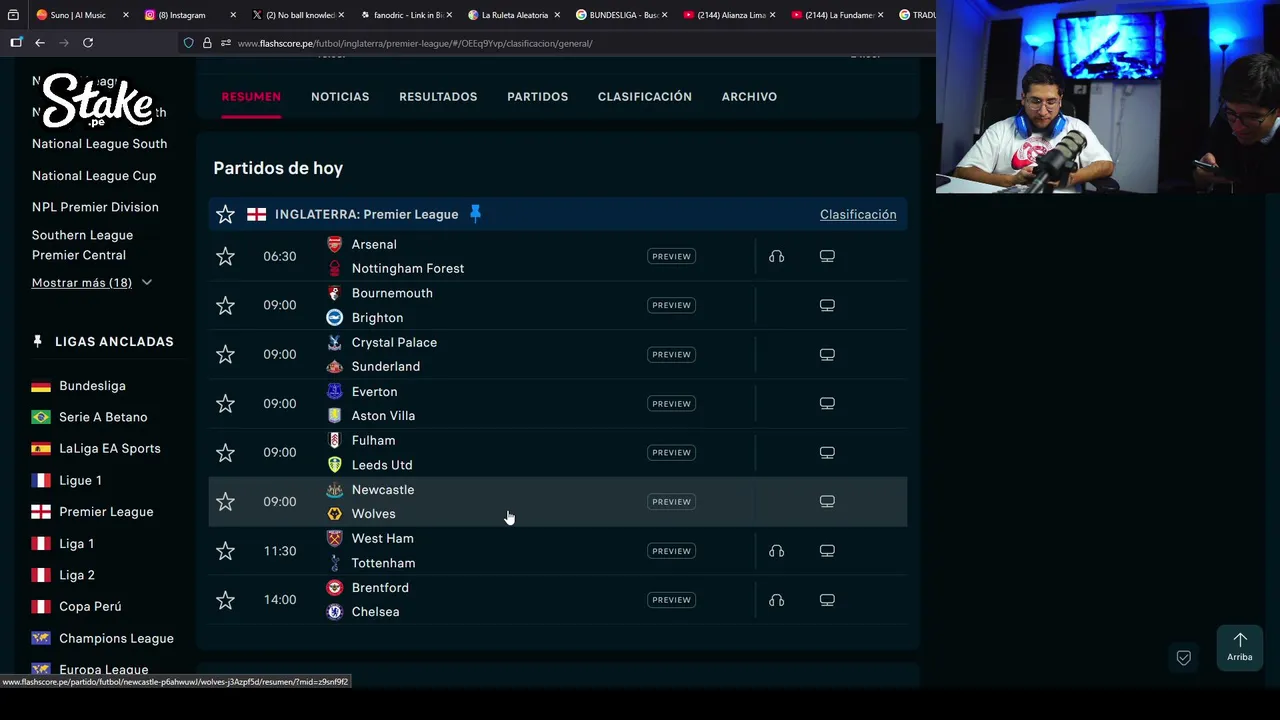Switch to La Ruleta Aleatoria browser tab

pos(514,15)
